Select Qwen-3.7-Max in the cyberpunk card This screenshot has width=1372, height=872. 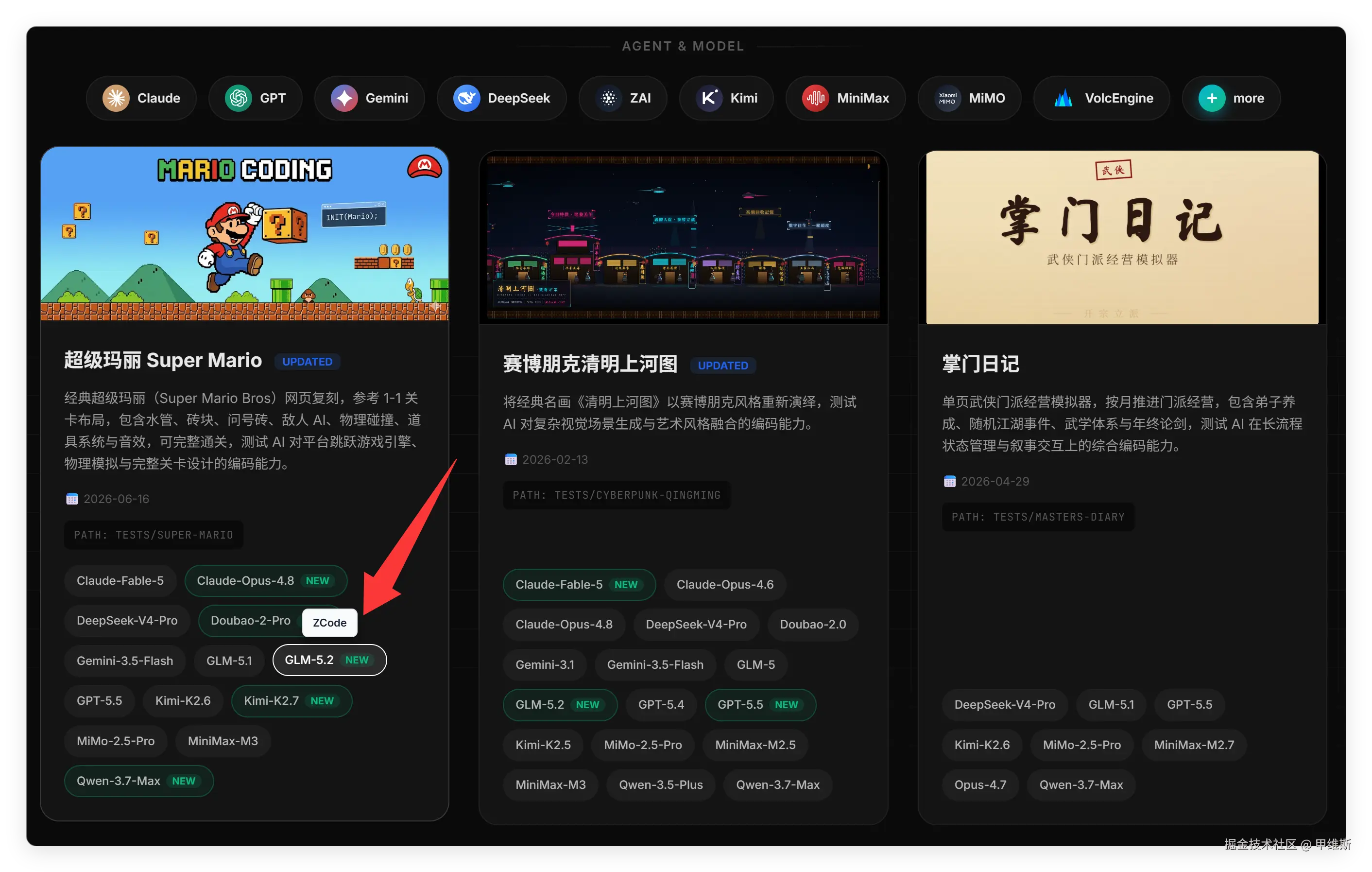tap(778, 785)
